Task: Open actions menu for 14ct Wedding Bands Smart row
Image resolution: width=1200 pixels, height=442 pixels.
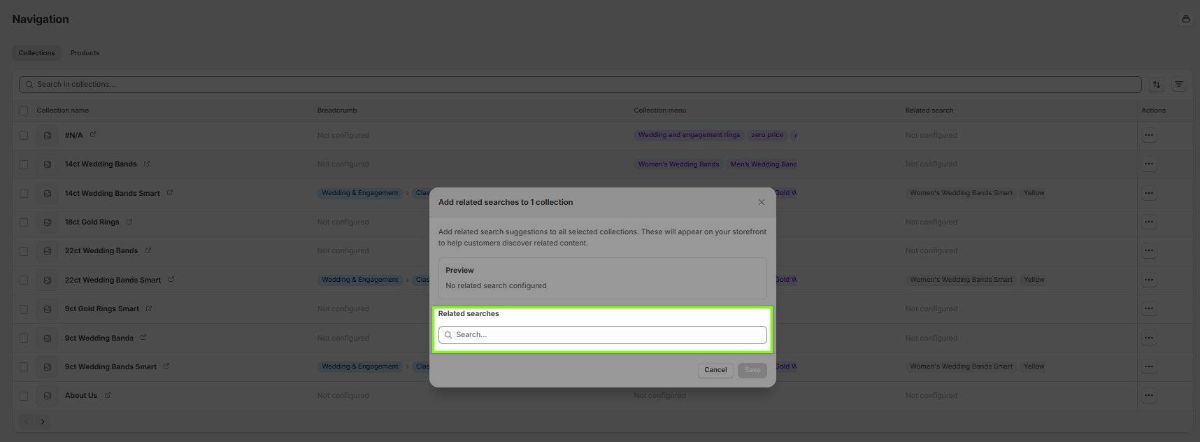Action: tap(1149, 193)
